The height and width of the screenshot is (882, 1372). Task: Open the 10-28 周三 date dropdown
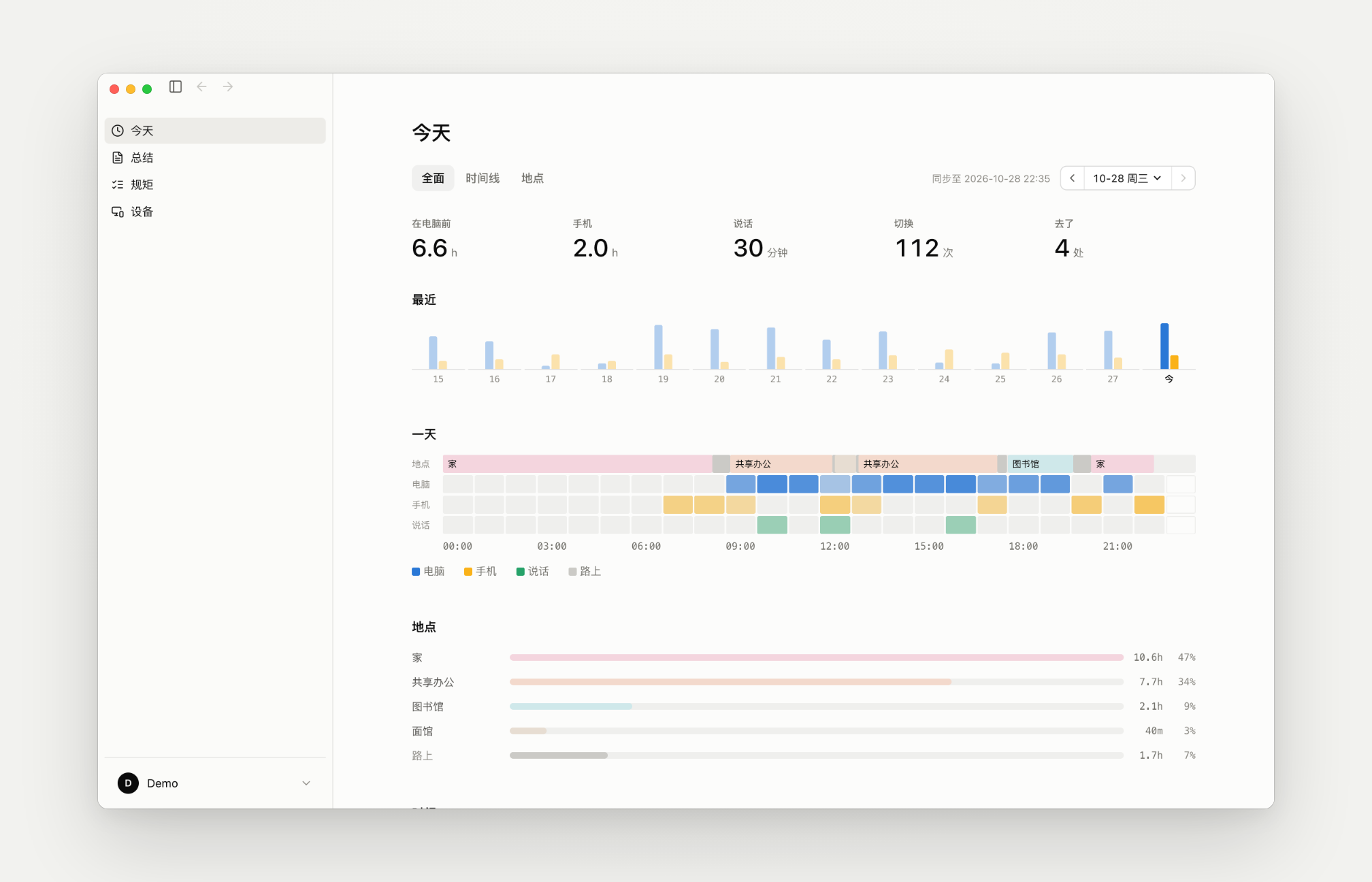tap(1128, 178)
